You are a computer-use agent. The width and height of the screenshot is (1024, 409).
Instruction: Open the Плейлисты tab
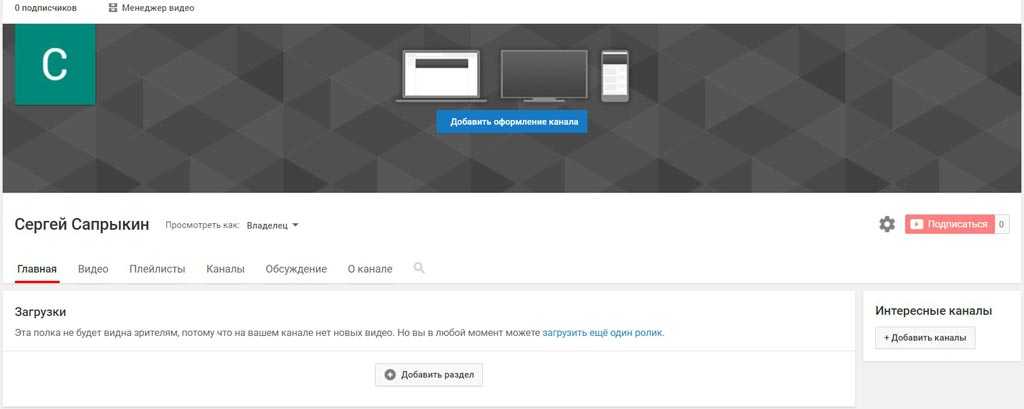pos(157,269)
